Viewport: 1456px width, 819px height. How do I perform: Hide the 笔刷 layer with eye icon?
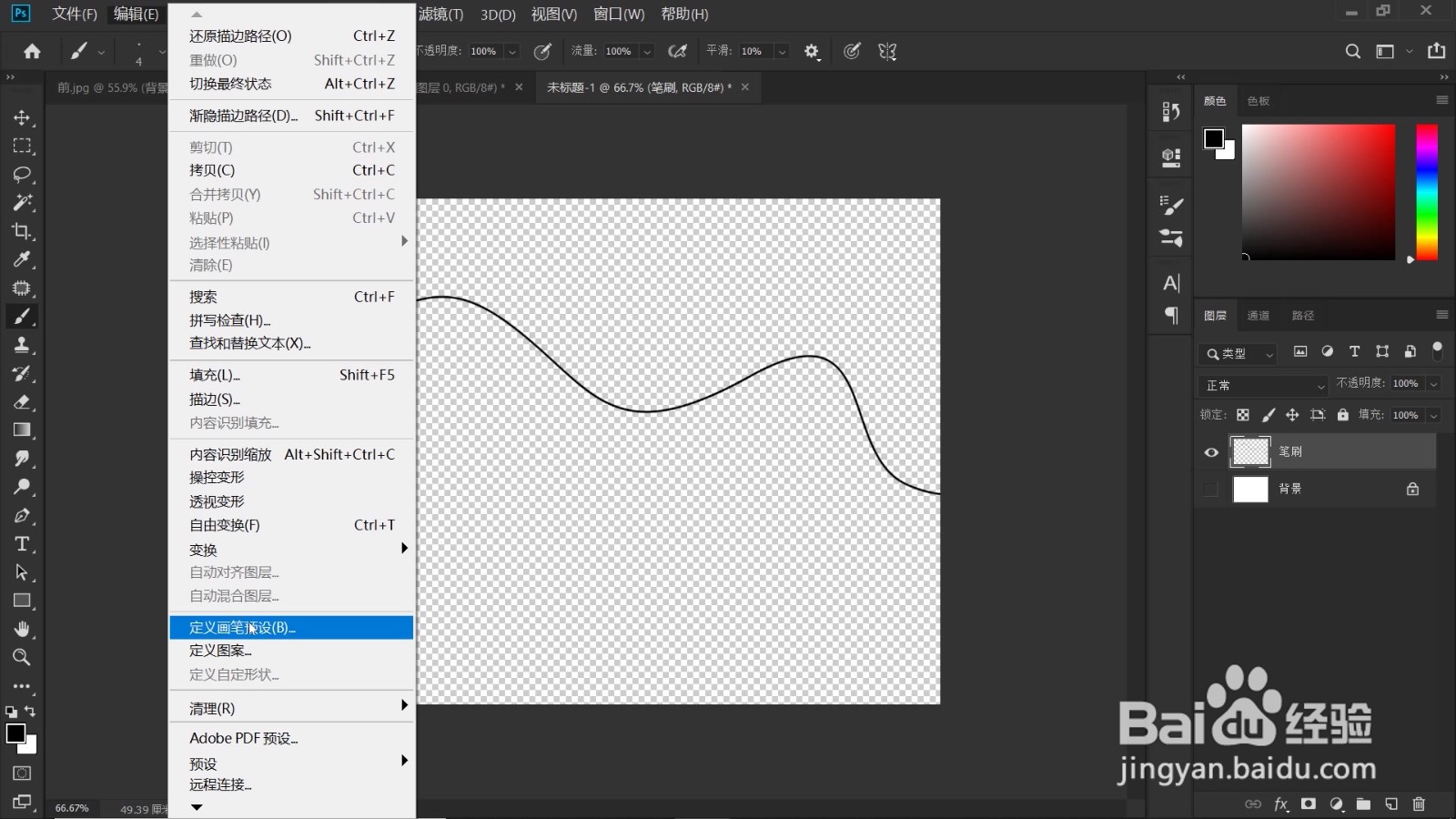1211,452
